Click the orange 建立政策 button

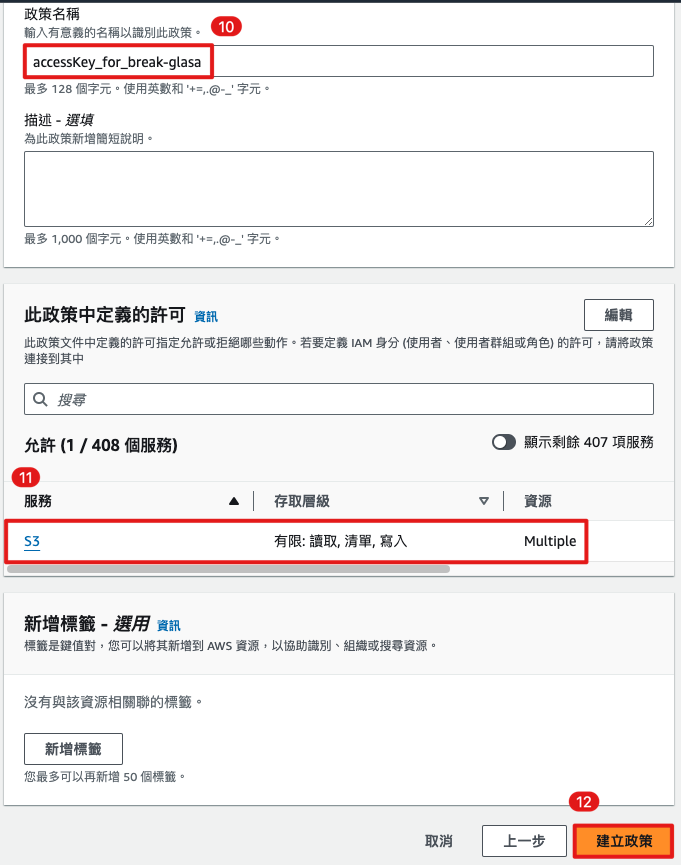click(624, 841)
